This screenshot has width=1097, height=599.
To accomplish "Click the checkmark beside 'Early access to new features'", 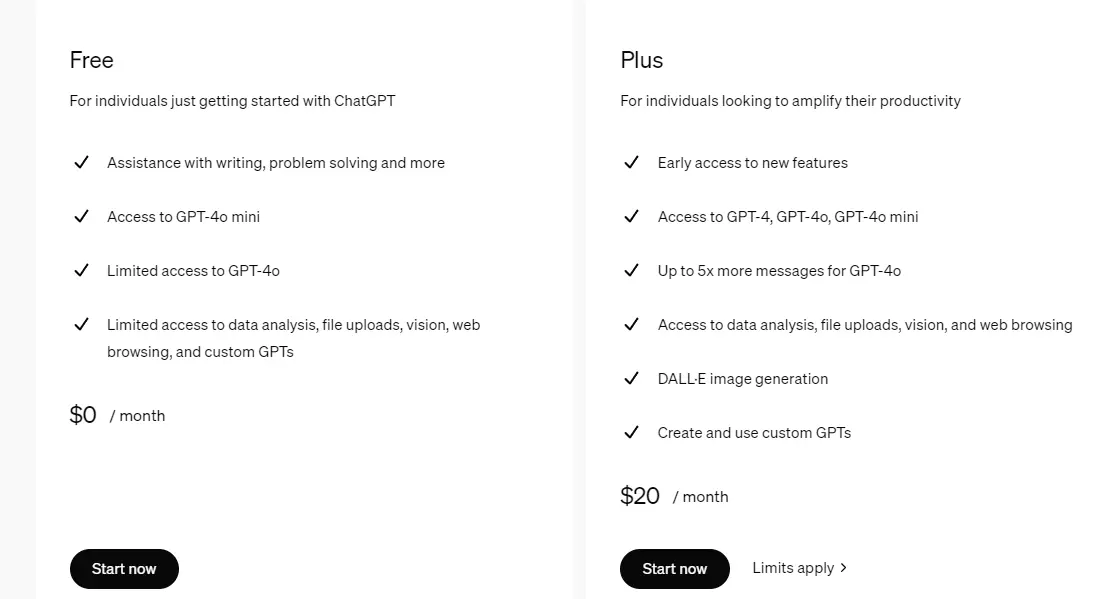I will 632,162.
